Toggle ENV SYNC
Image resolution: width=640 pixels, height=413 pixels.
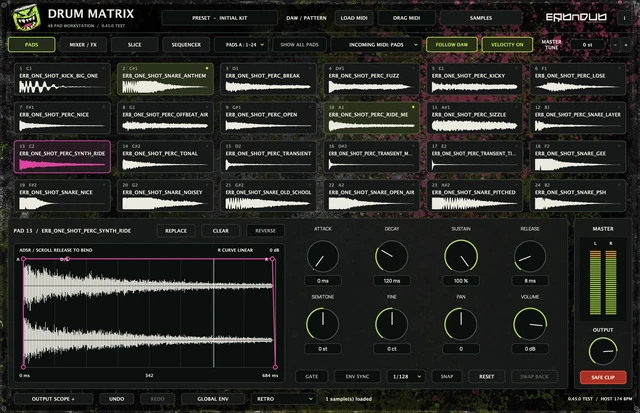[x=357, y=376]
